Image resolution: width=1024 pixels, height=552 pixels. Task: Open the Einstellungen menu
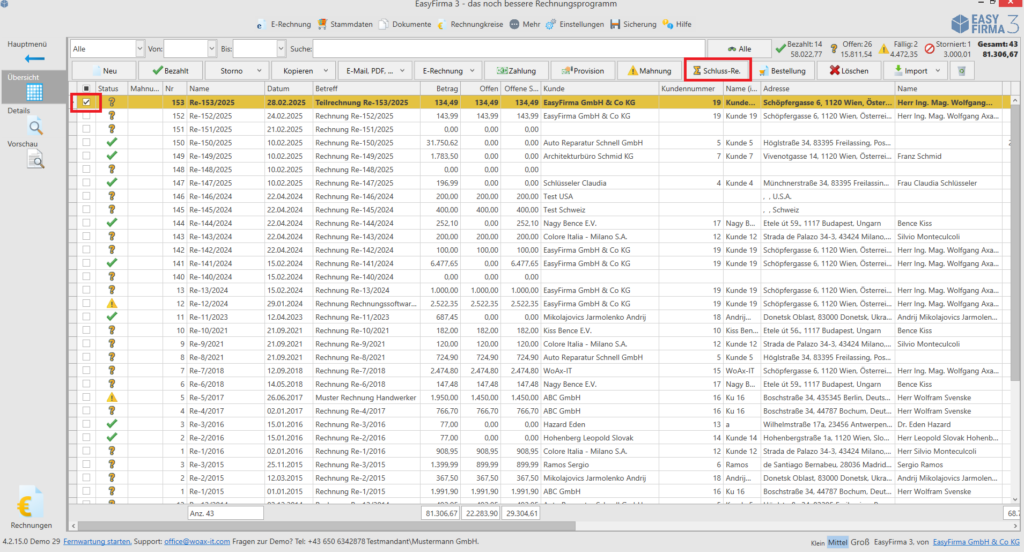(x=575, y=24)
